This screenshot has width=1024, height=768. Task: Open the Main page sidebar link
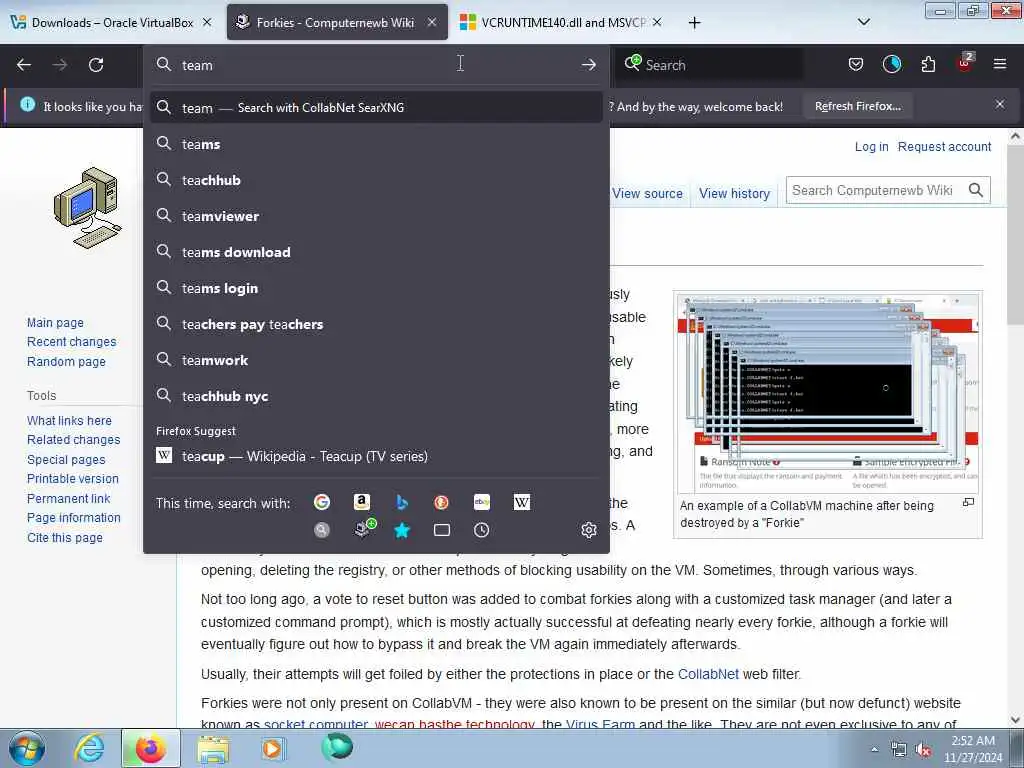tap(56, 323)
